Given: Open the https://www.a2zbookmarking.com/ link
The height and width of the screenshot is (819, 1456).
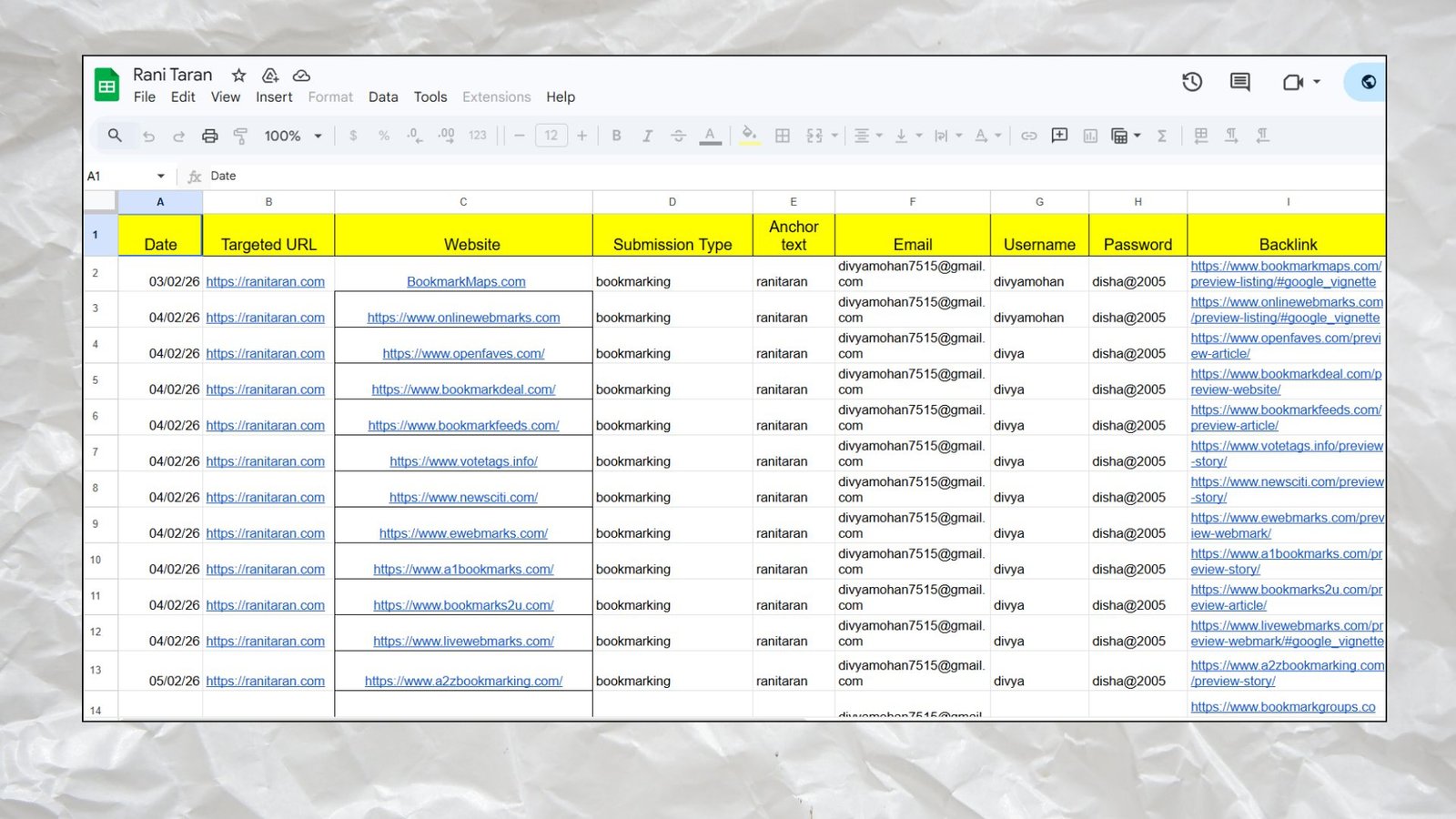Looking at the screenshot, I should tap(463, 681).
